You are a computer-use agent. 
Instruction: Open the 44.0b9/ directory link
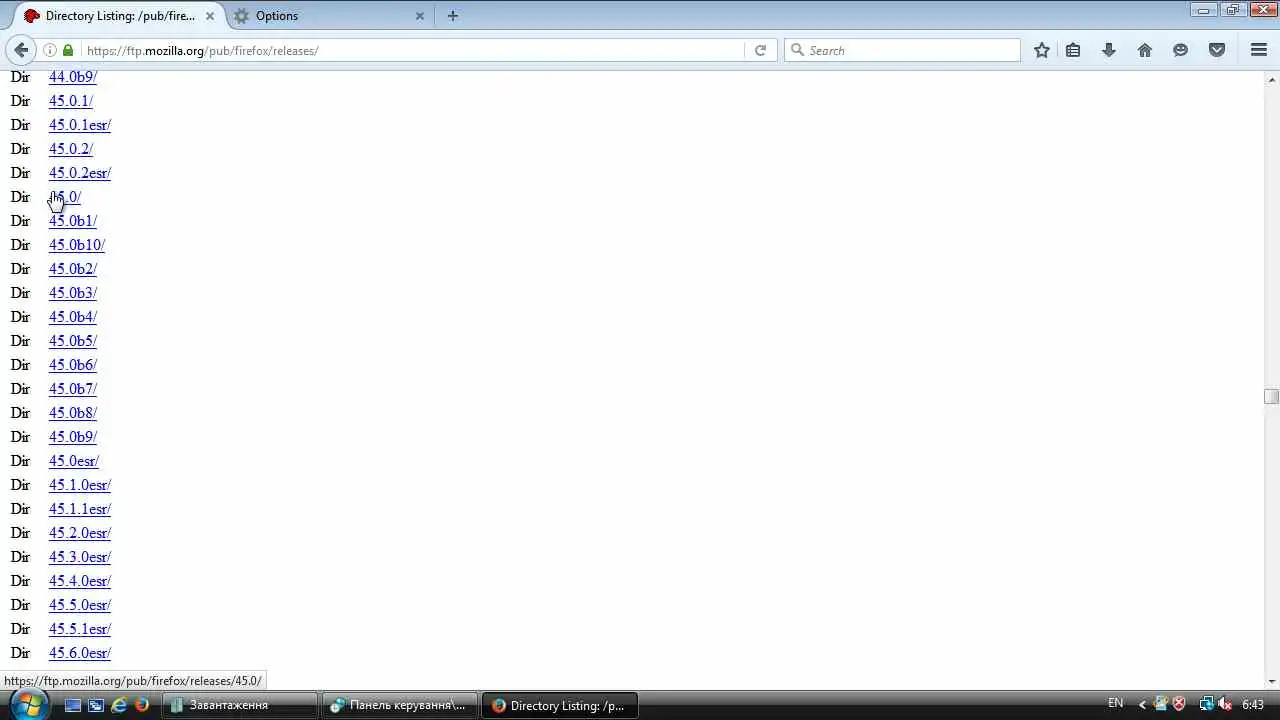click(73, 77)
